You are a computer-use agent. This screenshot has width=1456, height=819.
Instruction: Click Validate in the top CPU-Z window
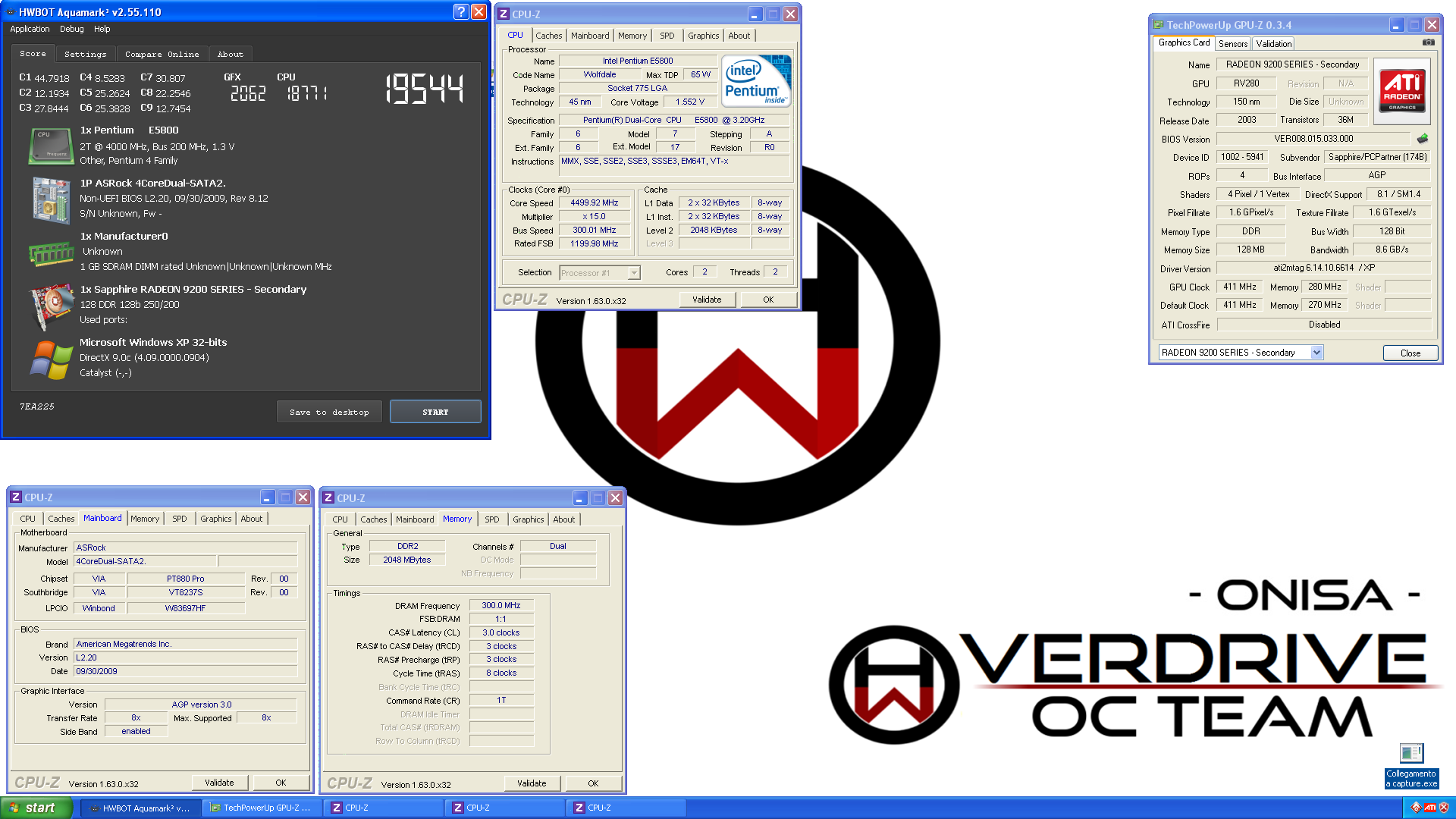(x=707, y=300)
